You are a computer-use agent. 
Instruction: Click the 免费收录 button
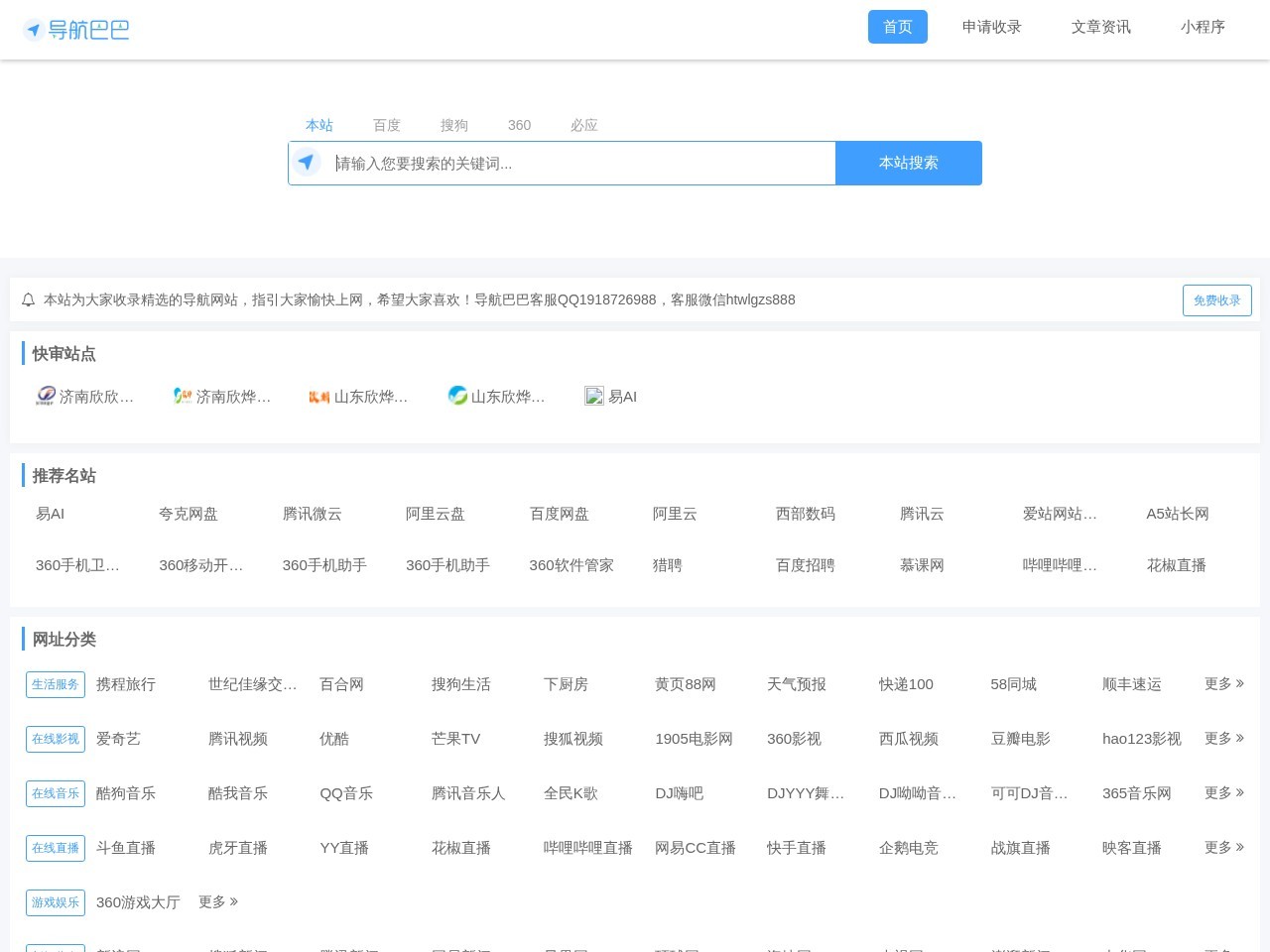tap(1217, 300)
